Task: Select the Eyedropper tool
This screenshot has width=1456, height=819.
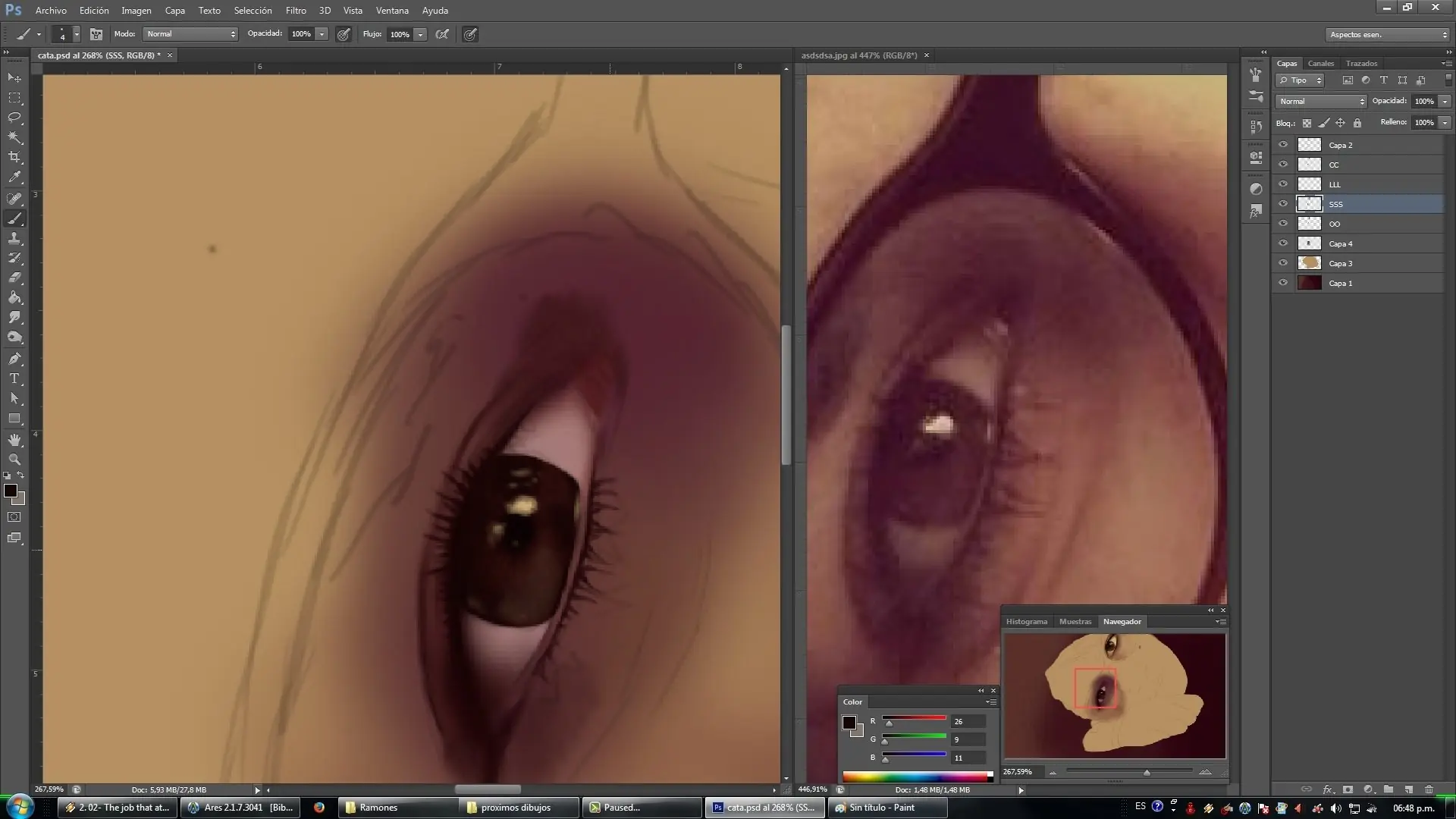Action: (14, 177)
